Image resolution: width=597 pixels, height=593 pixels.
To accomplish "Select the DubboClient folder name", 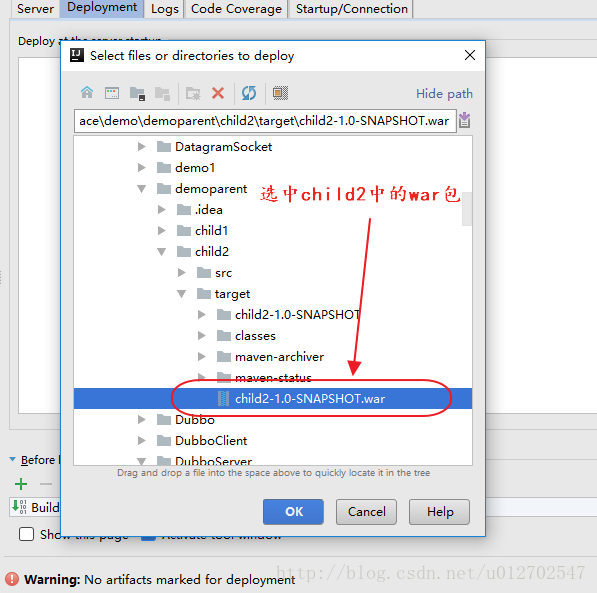I will coord(211,441).
